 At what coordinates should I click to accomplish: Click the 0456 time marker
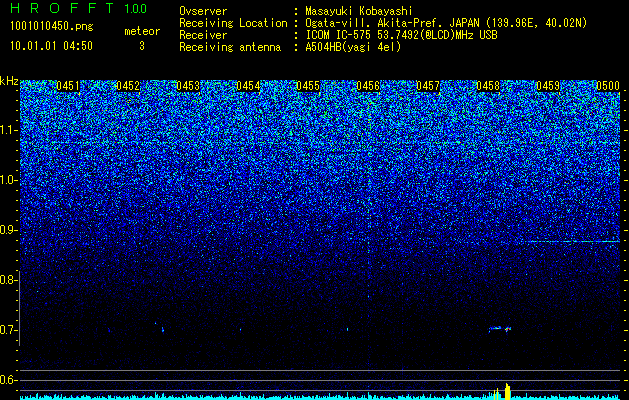tap(368, 86)
